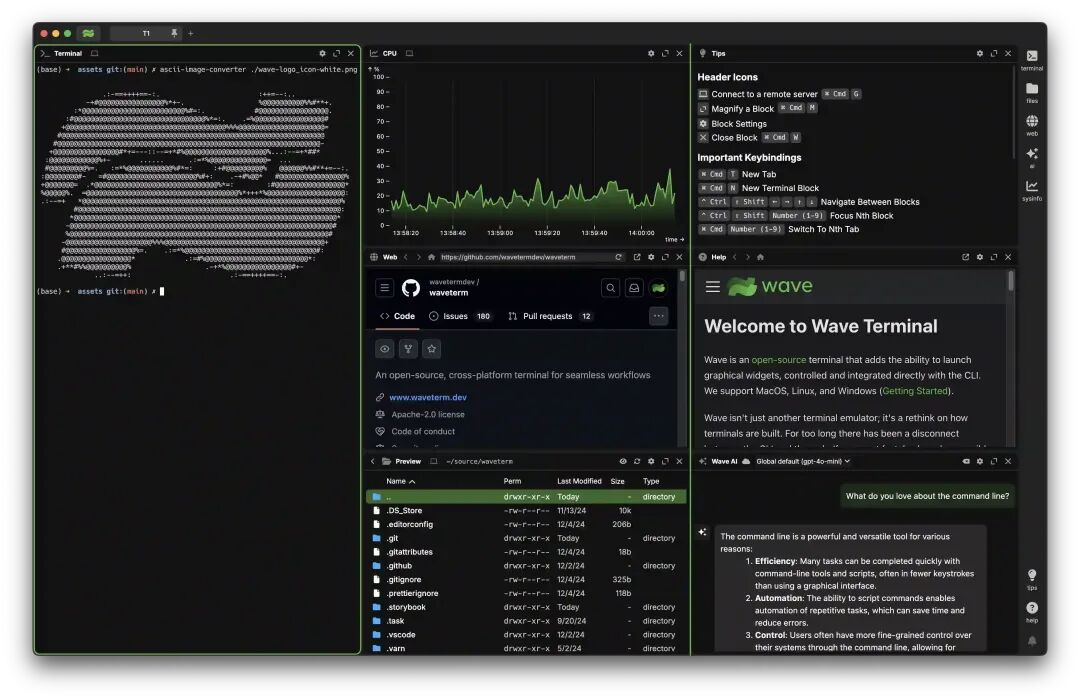
Task: Click the search magnifier on the GitHub page
Action: 611,287
